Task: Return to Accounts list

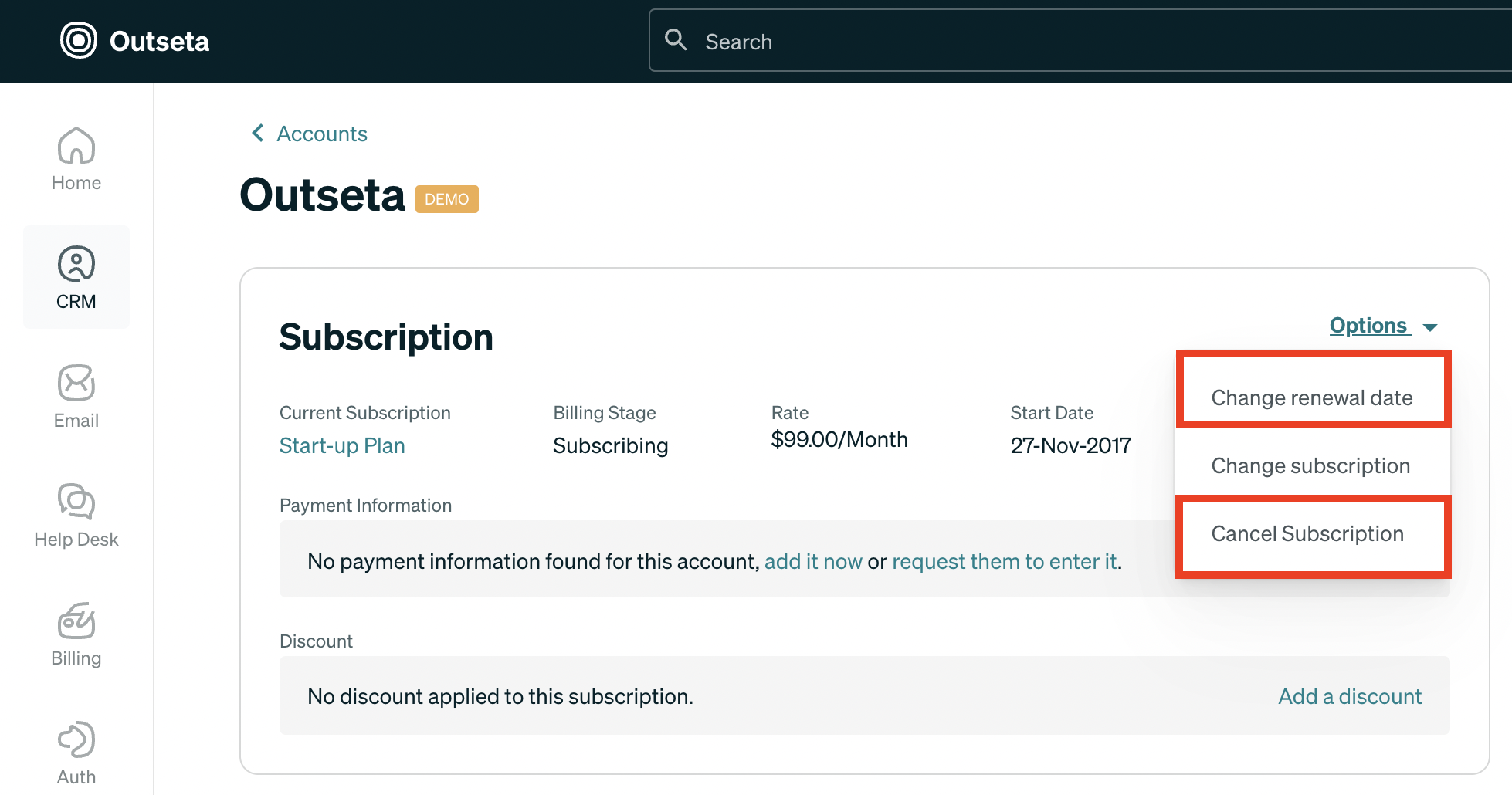Action: pos(321,133)
